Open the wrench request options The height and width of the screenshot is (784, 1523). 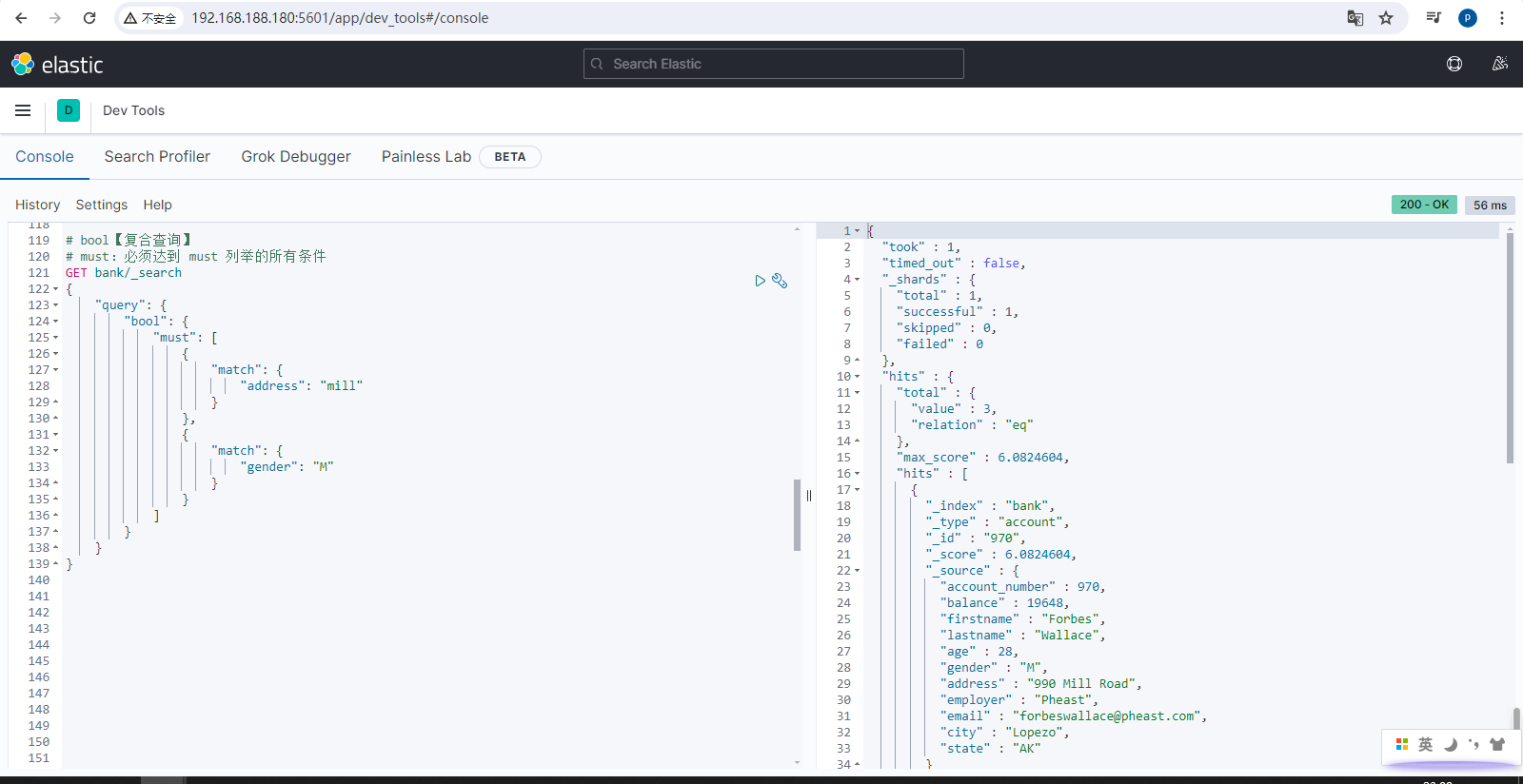click(x=780, y=281)
